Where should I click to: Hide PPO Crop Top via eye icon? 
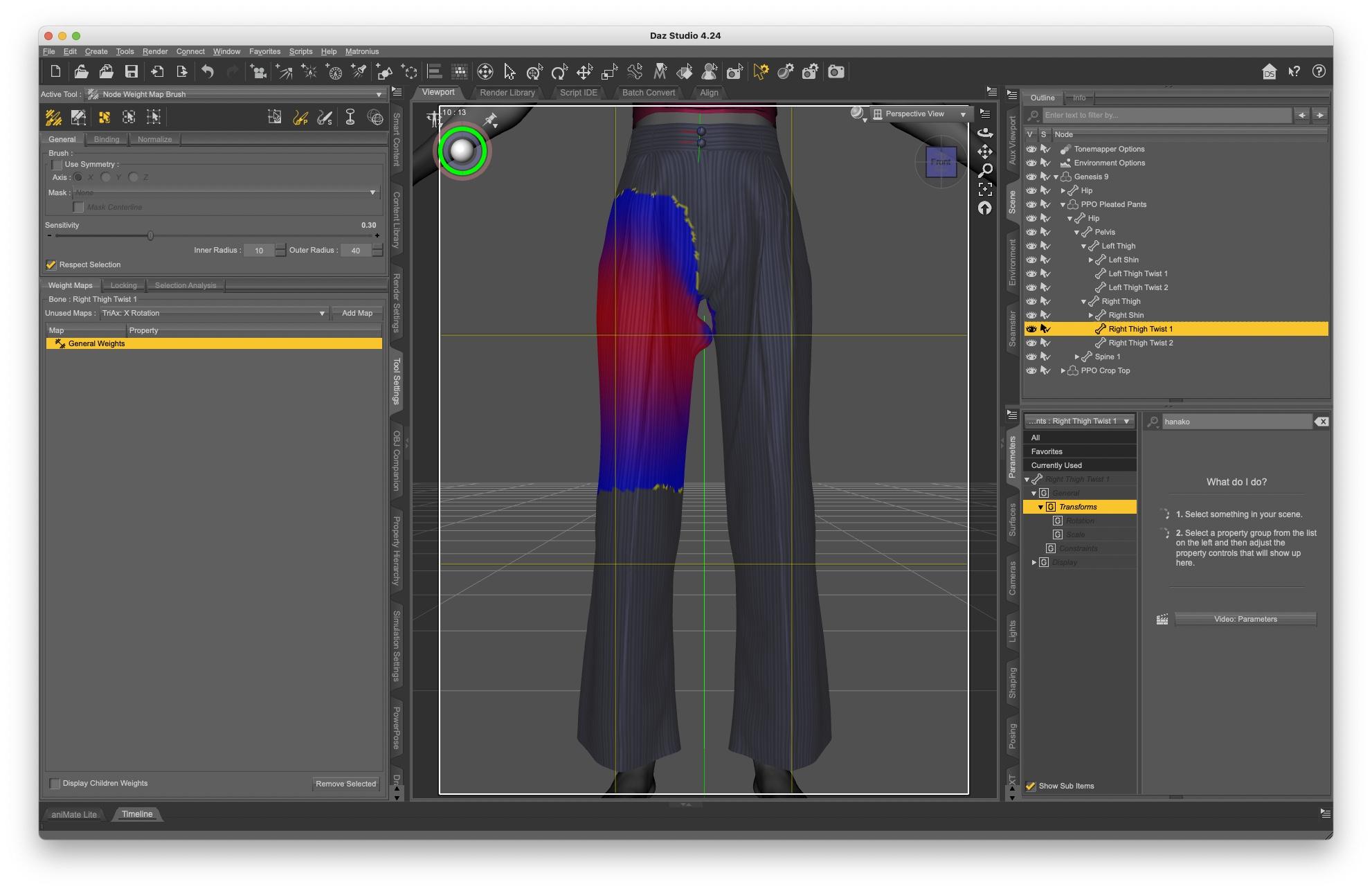[x=1031, y=371]
